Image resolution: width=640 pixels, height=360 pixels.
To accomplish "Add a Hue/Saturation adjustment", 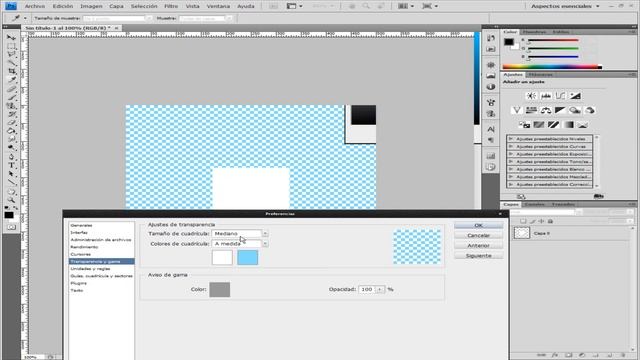I will pyautogui.click(x=531, y=110).
